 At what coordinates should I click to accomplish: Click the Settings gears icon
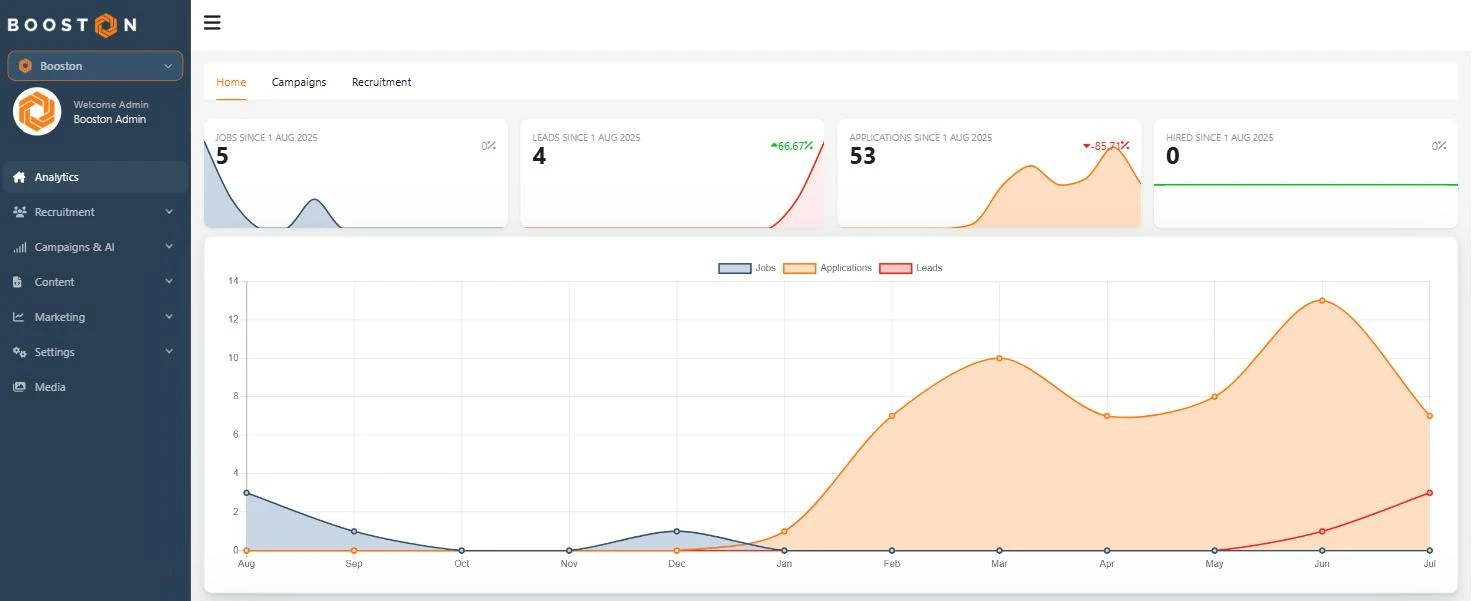point(19,352)
